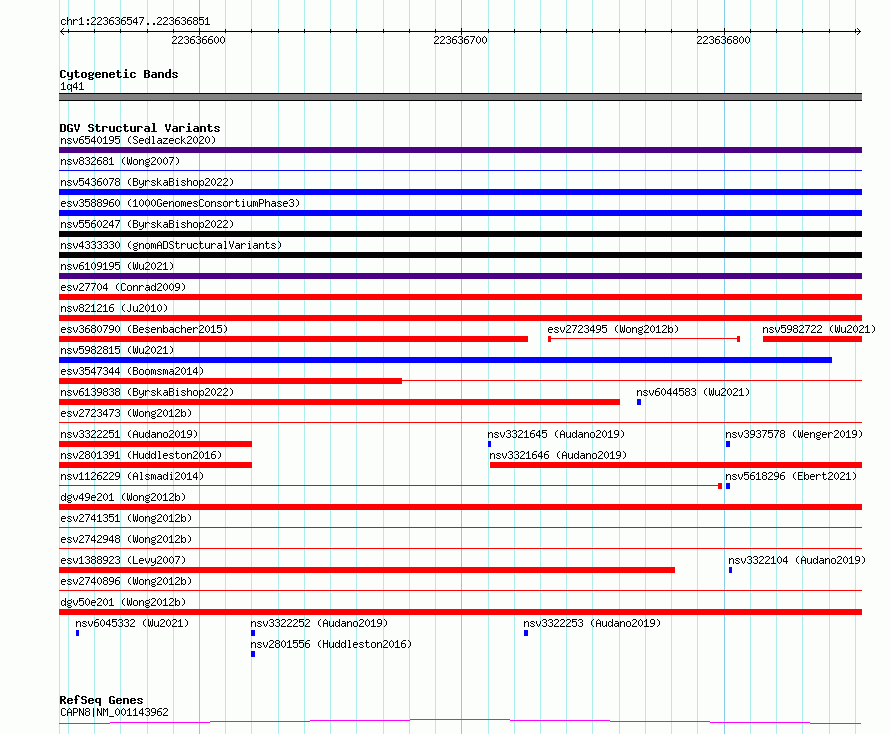Select nsv4333330 (gnomADStructuralVariants) label
The height and width of the screenshot is (734, 890).
tap(171, 245)
